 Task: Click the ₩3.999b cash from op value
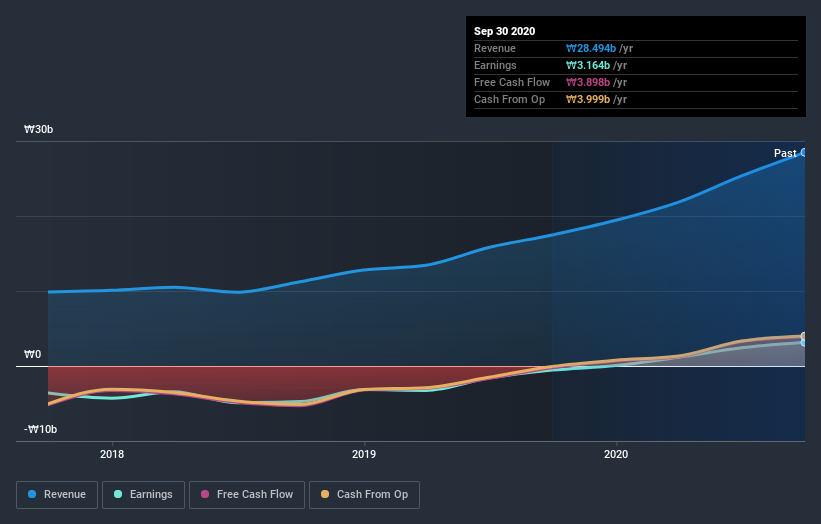(x=587, y=99)
